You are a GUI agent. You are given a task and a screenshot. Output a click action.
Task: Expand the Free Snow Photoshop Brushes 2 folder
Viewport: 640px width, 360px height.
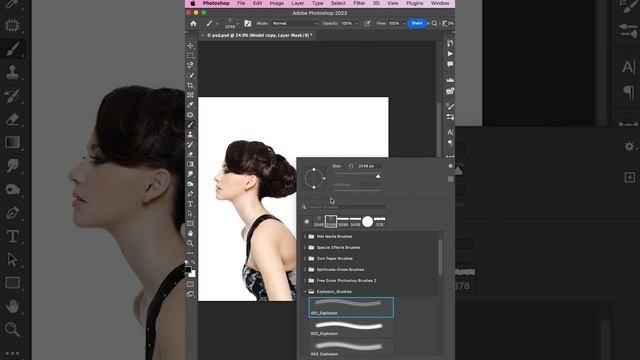click(305, 280)
